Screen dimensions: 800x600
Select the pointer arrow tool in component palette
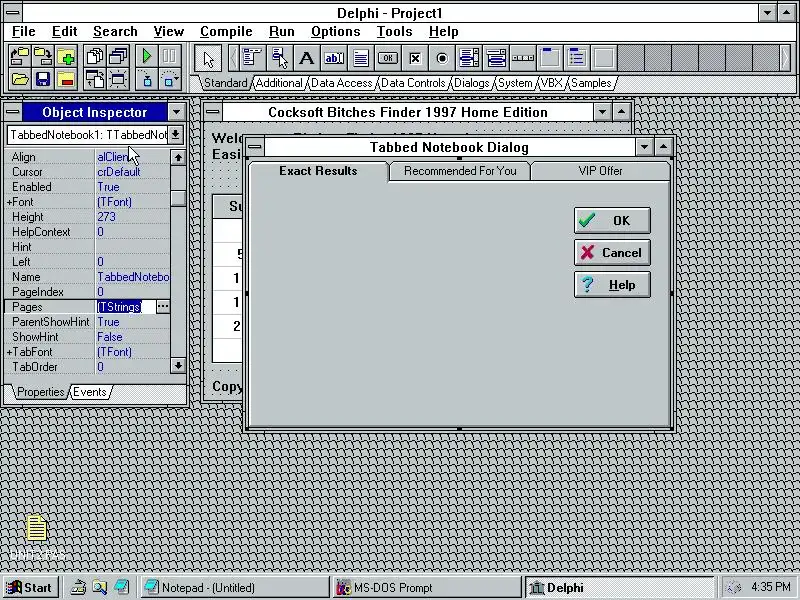208,58
